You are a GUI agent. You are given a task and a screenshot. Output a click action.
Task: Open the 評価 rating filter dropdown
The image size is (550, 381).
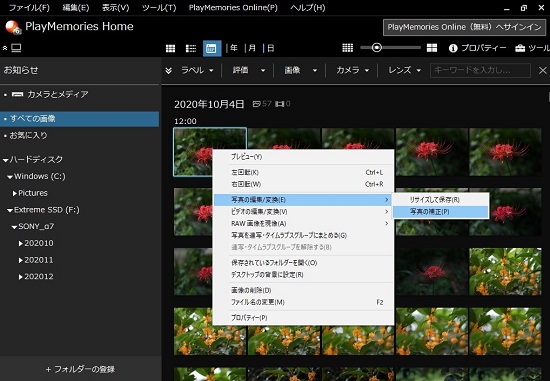[249, 71]
